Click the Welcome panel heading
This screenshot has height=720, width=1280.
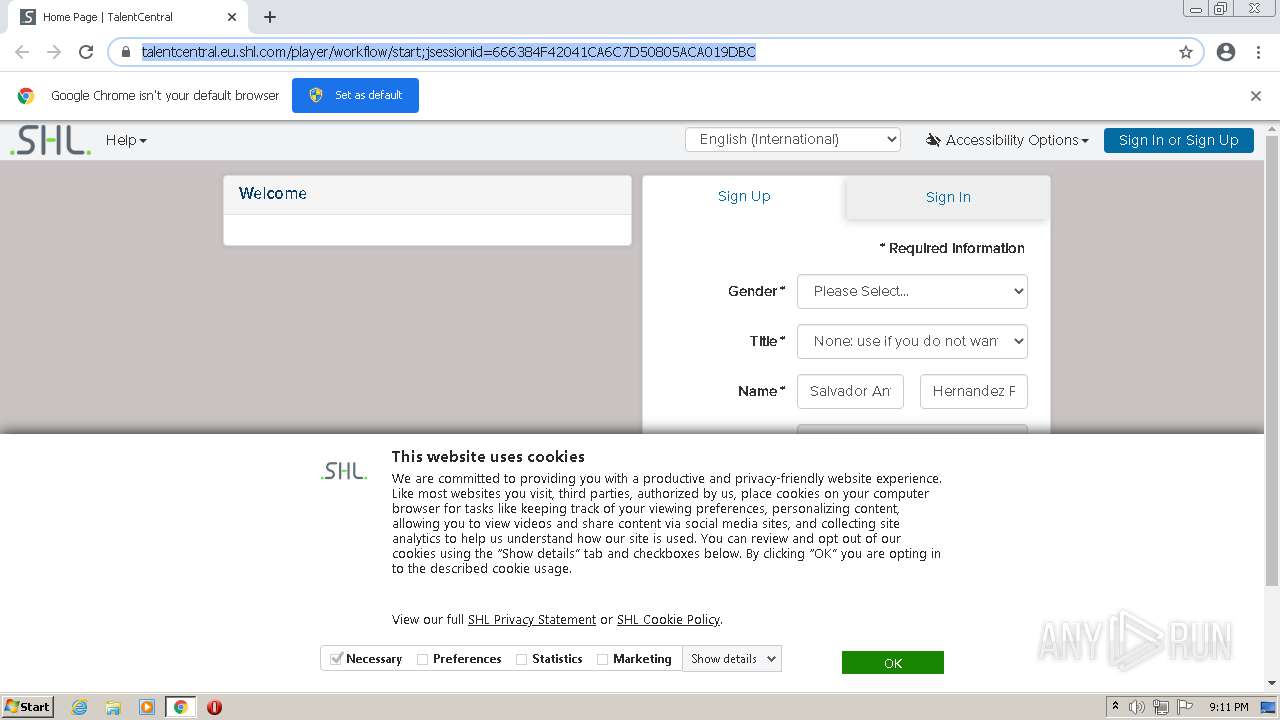[x=273, y=193]
